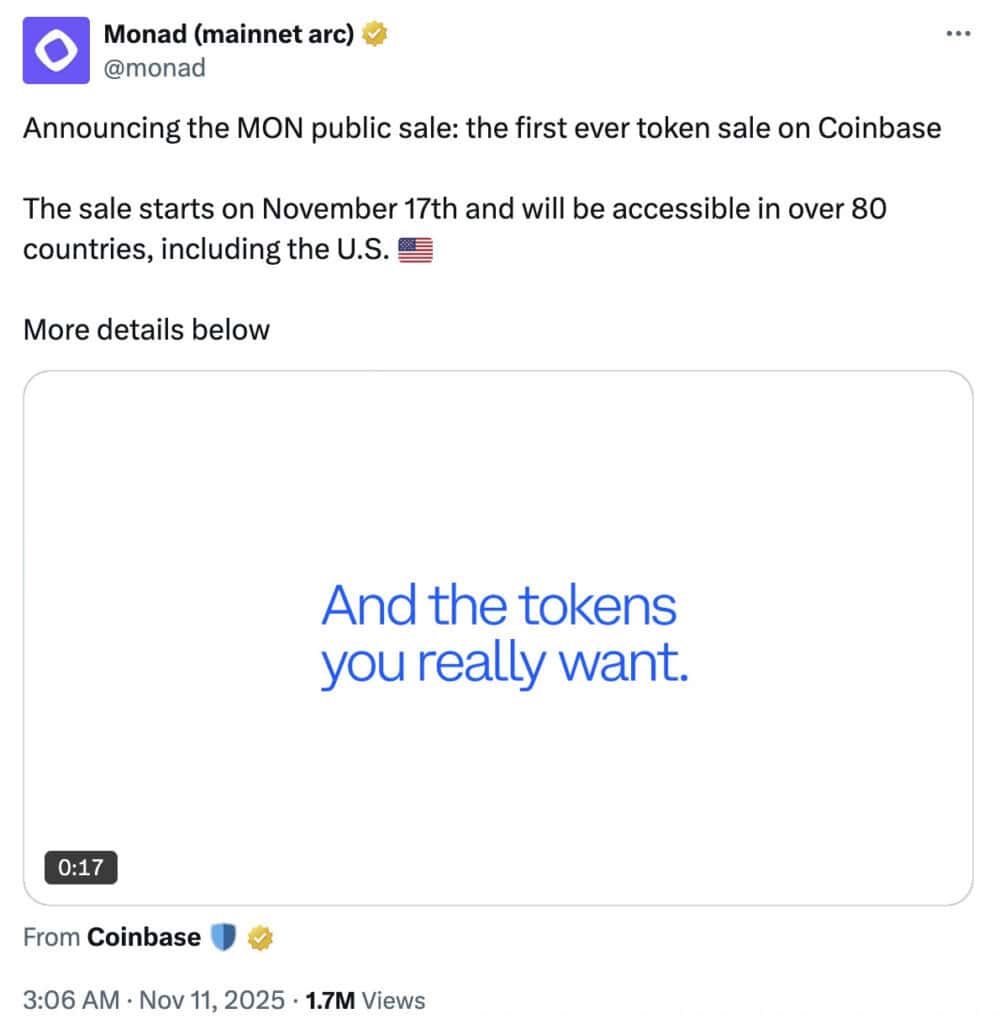Click the 'Nov 11, 2025' timestamp
Screen dimensions: 1000x1024
213,999
